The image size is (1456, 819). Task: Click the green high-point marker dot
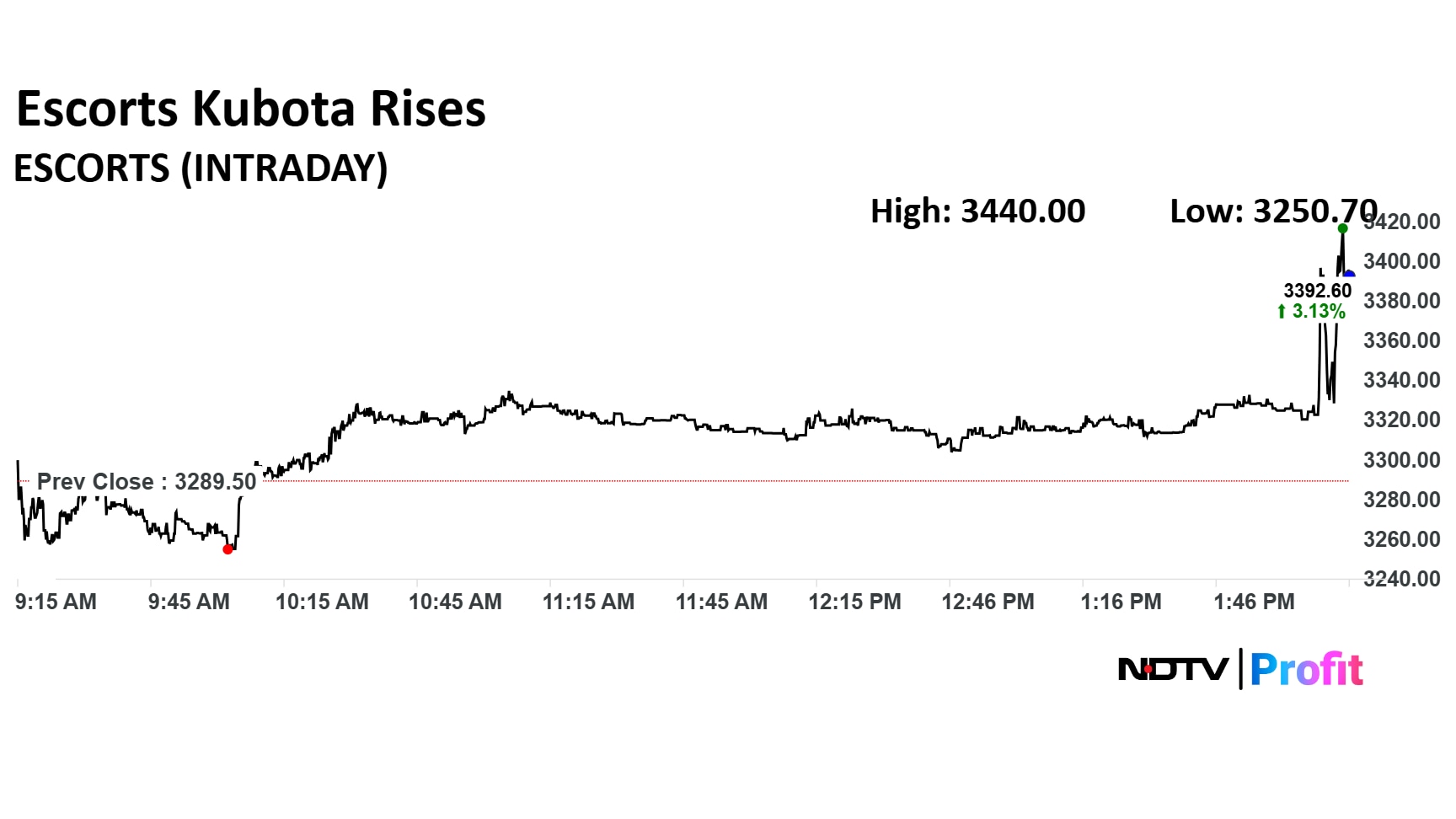1343,228
